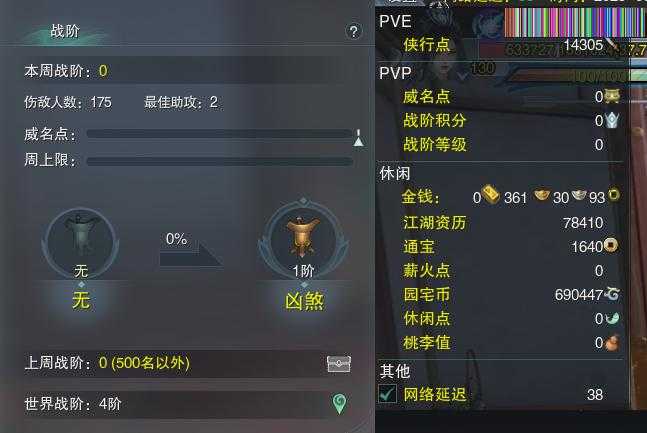Screen dimensions: 647x433
Task: Open the help question mark icon
Action: pos(354,31)
